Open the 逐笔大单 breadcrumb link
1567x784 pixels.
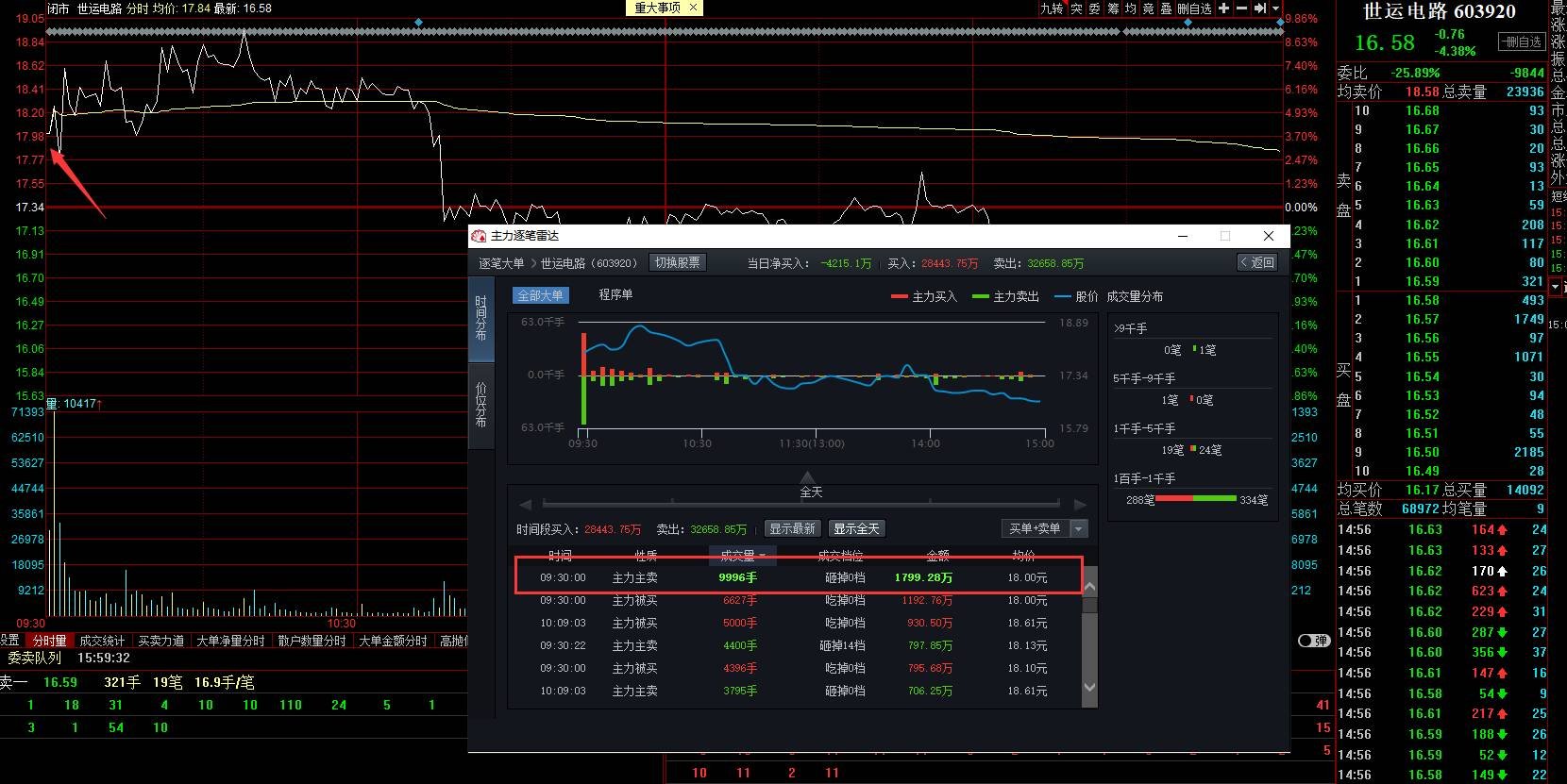(501, 263)
